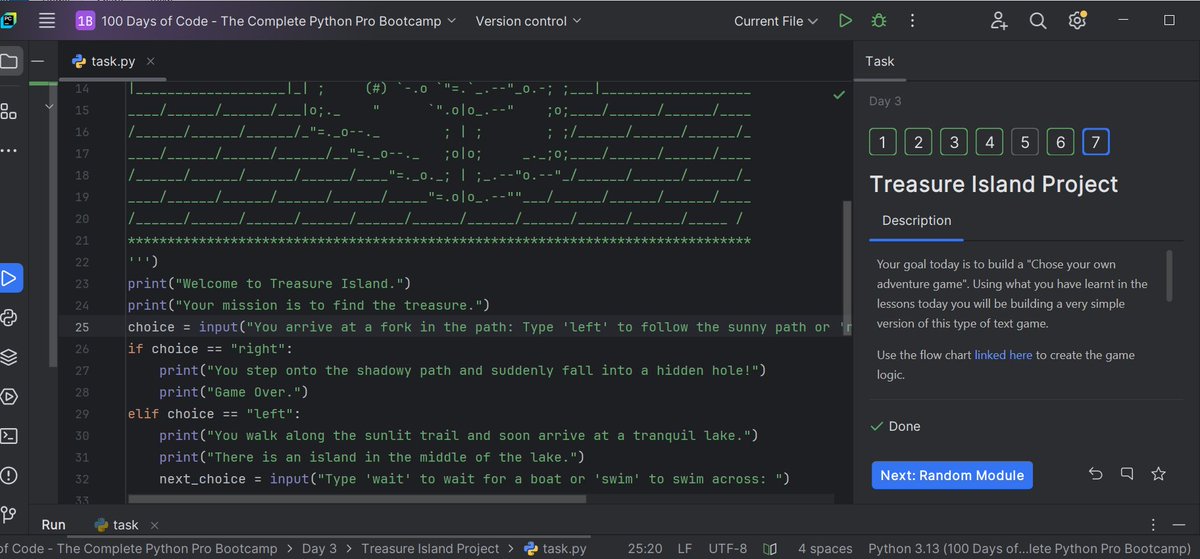Click the task description scrollbar
1200x559 pixels.
[x=1168, y=275]
